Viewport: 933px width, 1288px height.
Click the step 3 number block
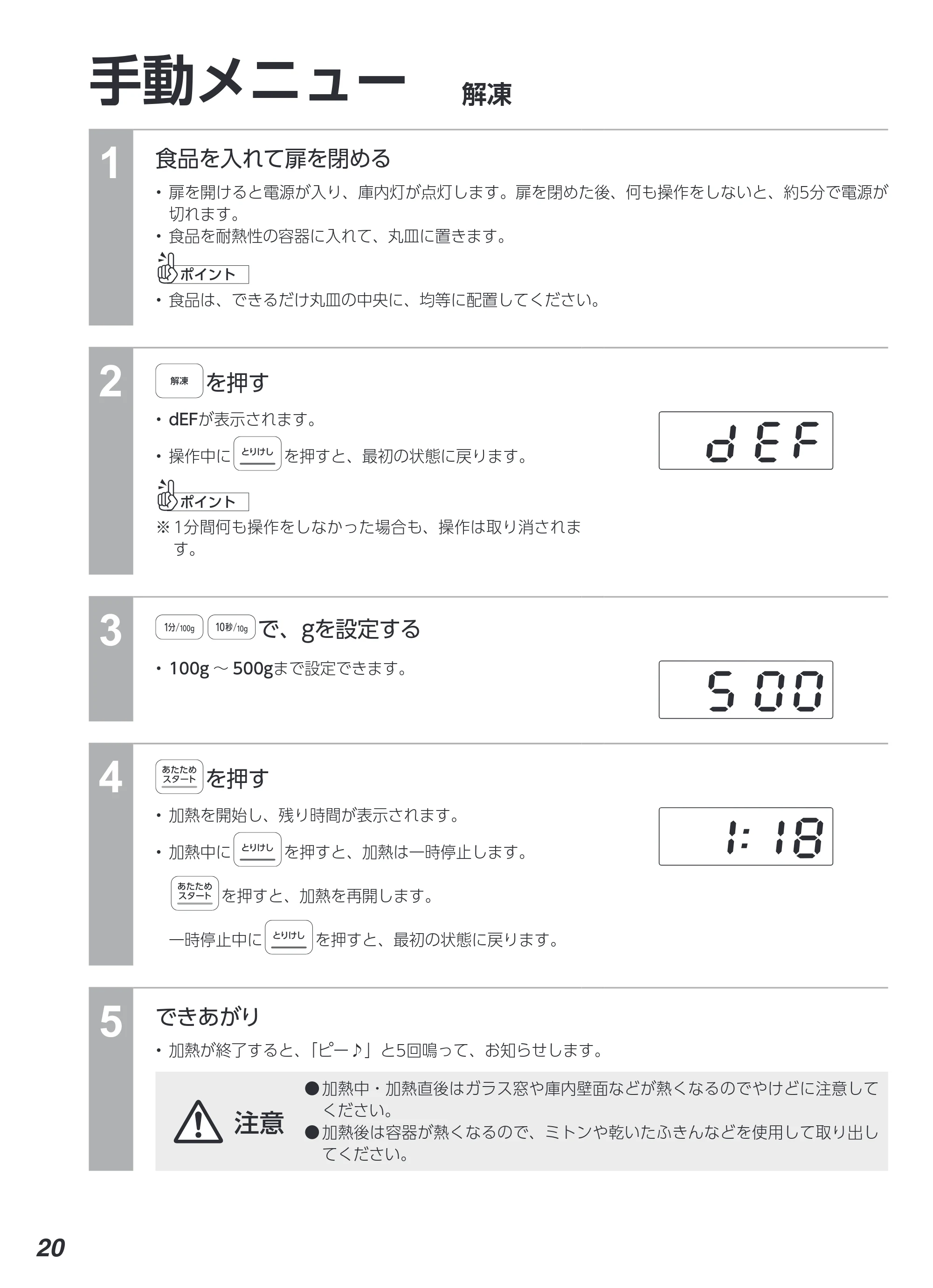111,659
